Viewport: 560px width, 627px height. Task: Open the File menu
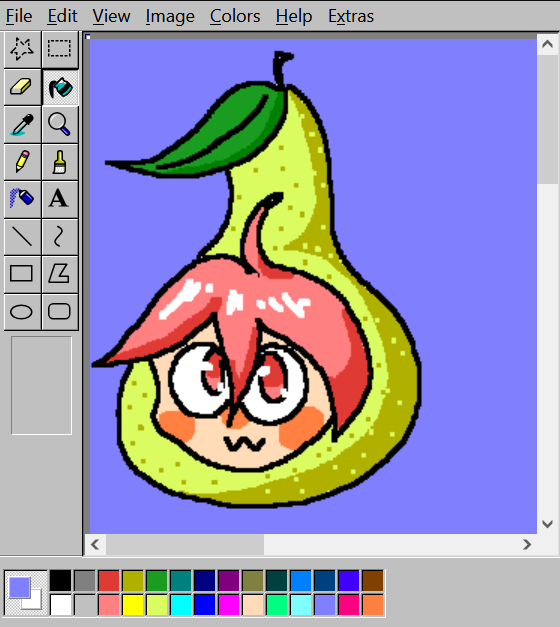[19, 16]
